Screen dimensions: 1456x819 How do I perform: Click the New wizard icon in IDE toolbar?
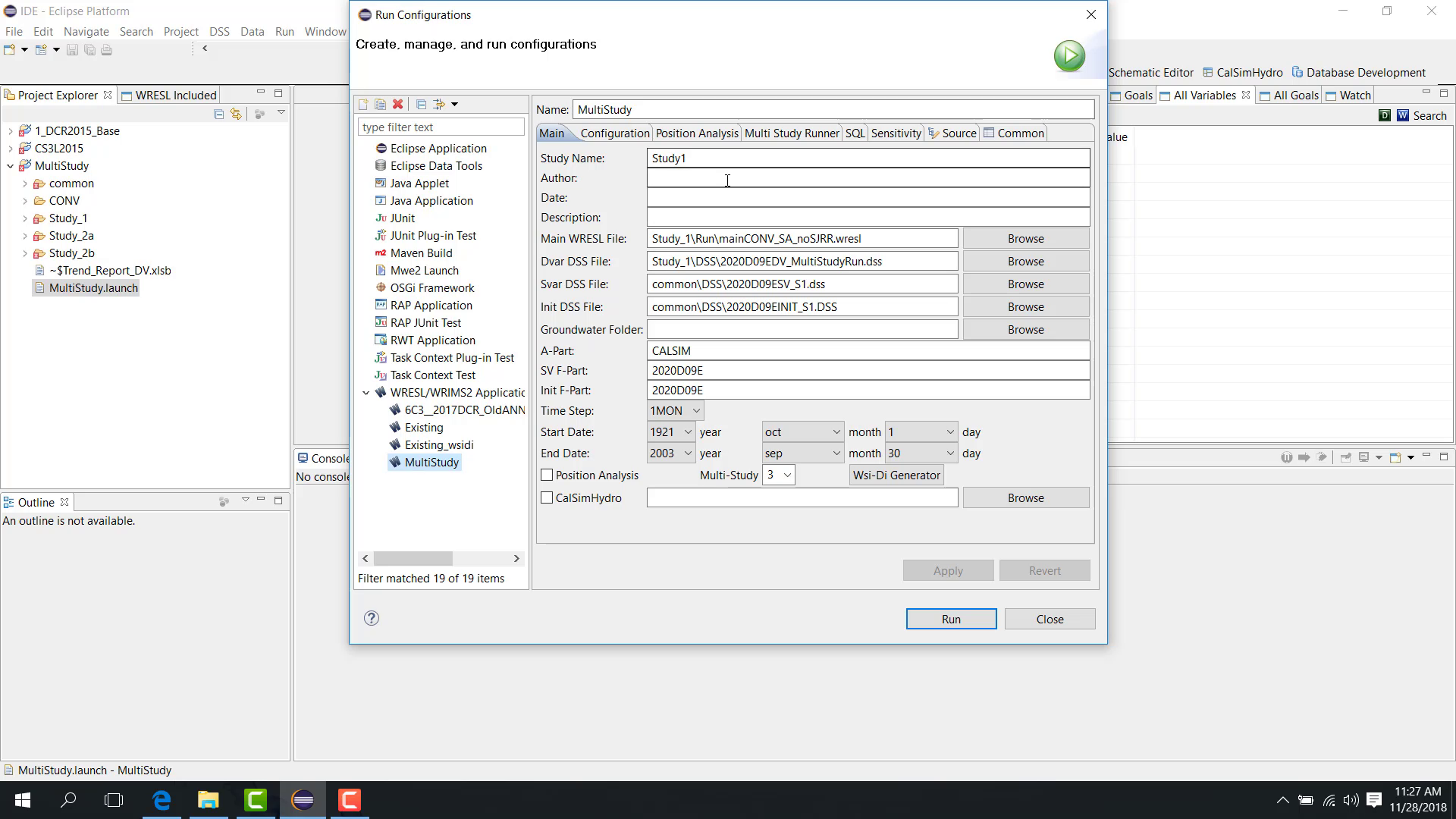10,50
